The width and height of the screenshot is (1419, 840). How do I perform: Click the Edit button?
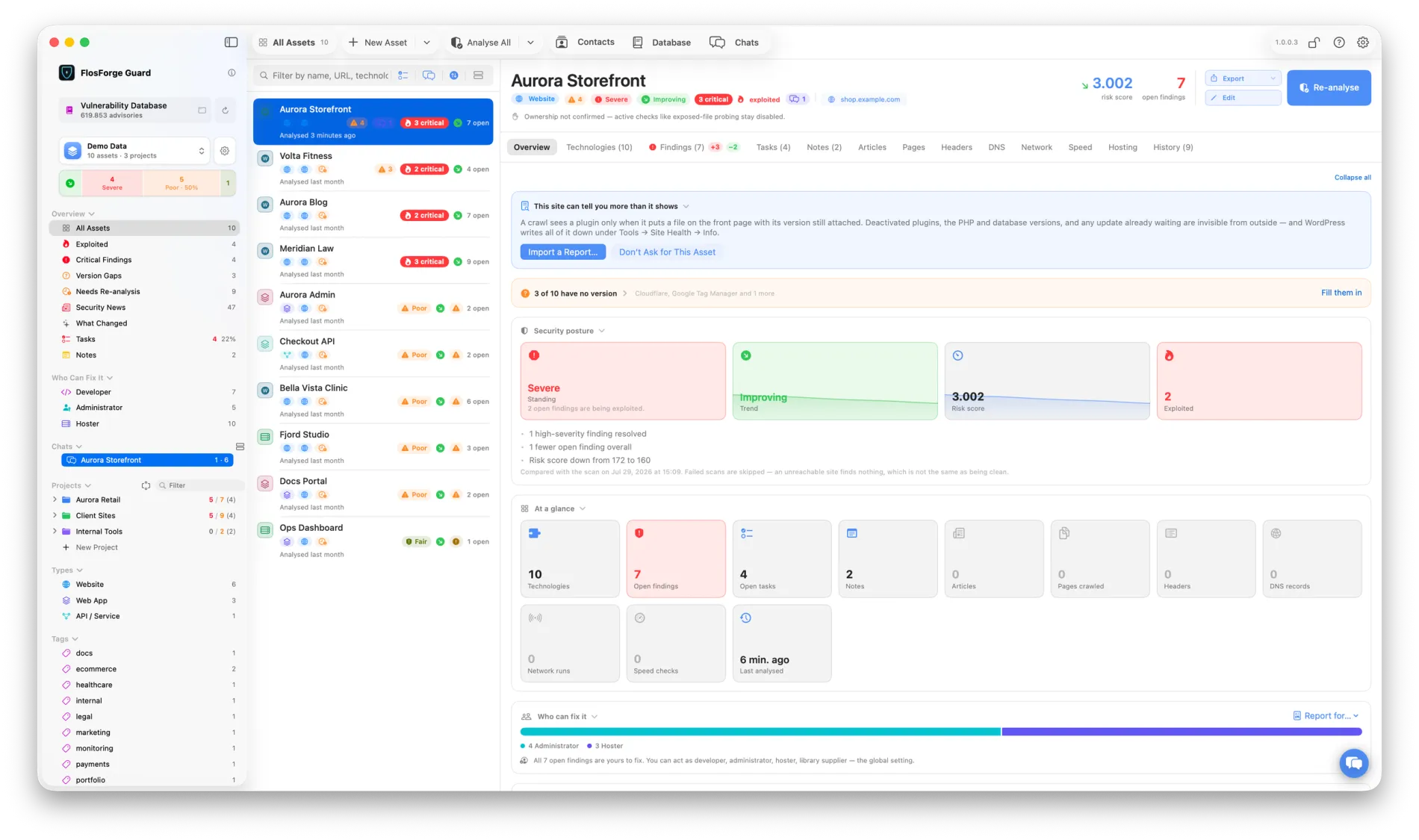1243,98
